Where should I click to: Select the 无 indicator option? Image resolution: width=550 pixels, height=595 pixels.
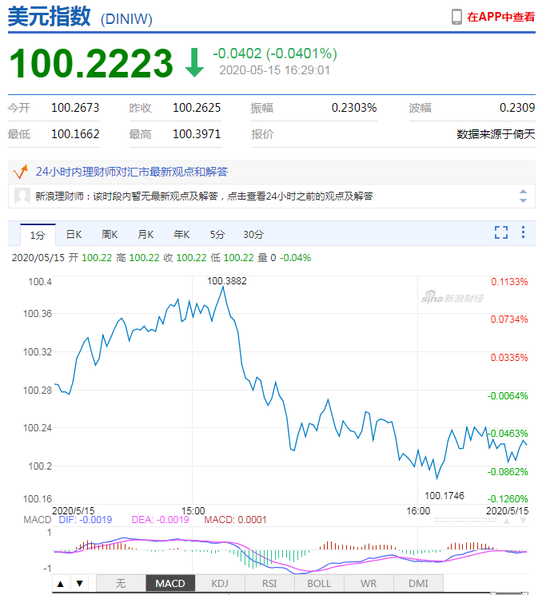pyautogui.click(x=121, y=583)
